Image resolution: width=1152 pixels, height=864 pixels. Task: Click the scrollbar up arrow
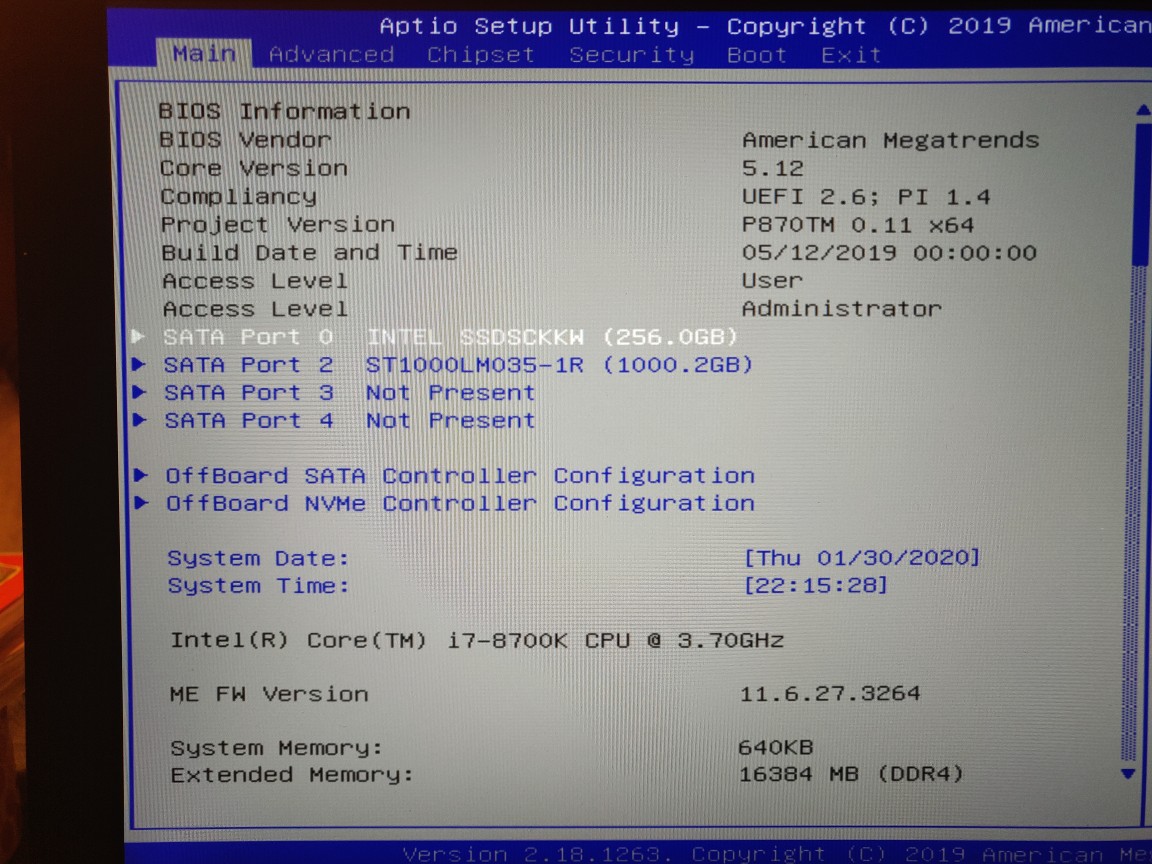1142,110
